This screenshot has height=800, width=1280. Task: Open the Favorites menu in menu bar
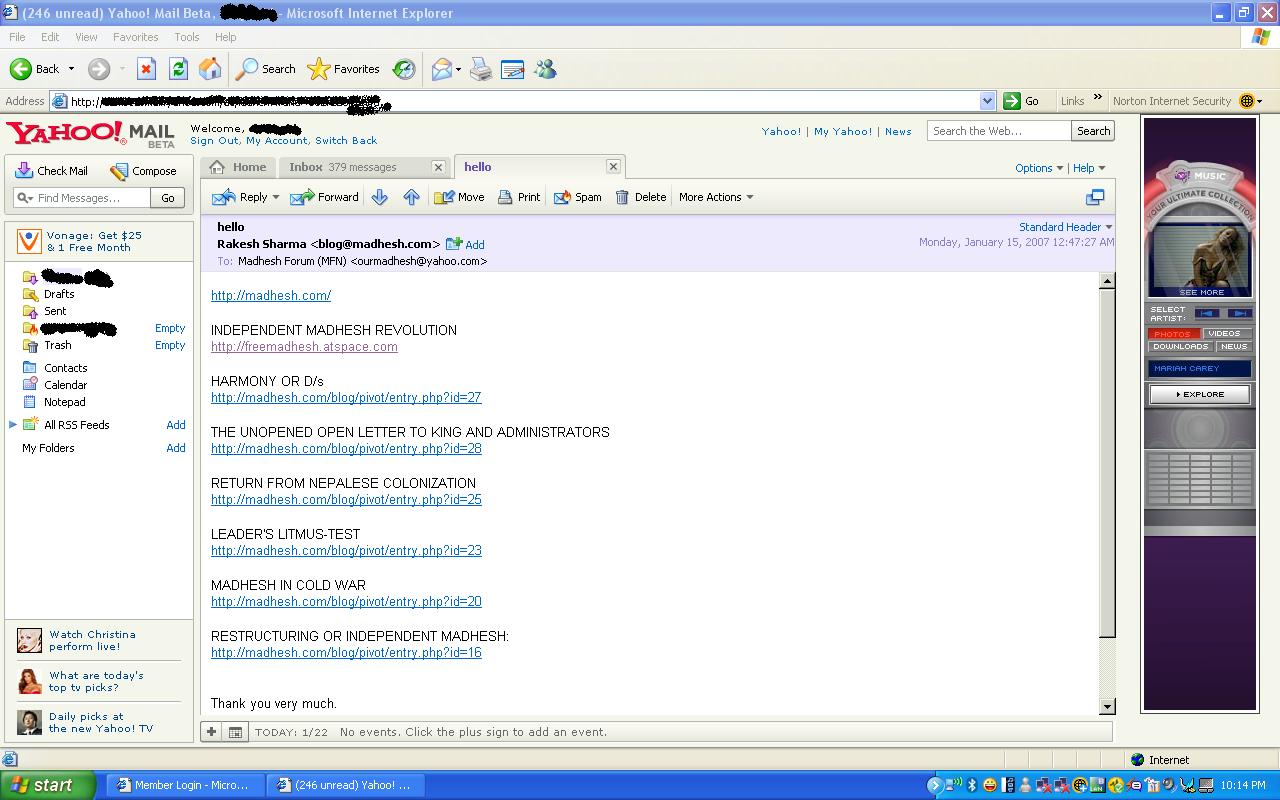135,37
